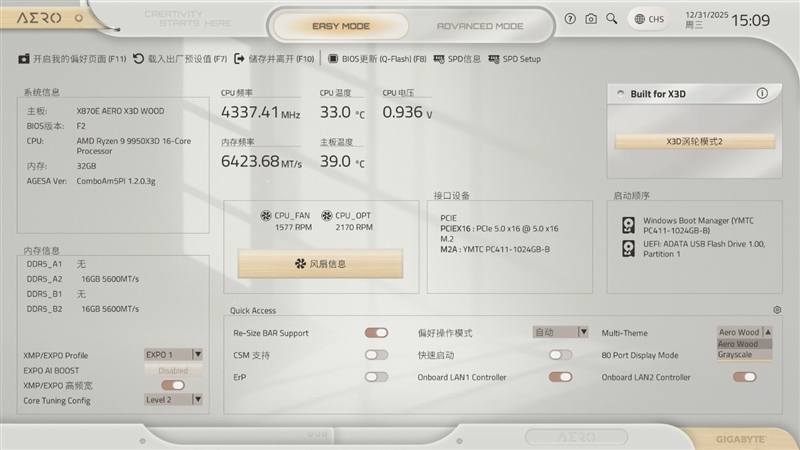
Task: Open BIOS更新 (Q-Flash) (F8)
Action: pos(377,59)
